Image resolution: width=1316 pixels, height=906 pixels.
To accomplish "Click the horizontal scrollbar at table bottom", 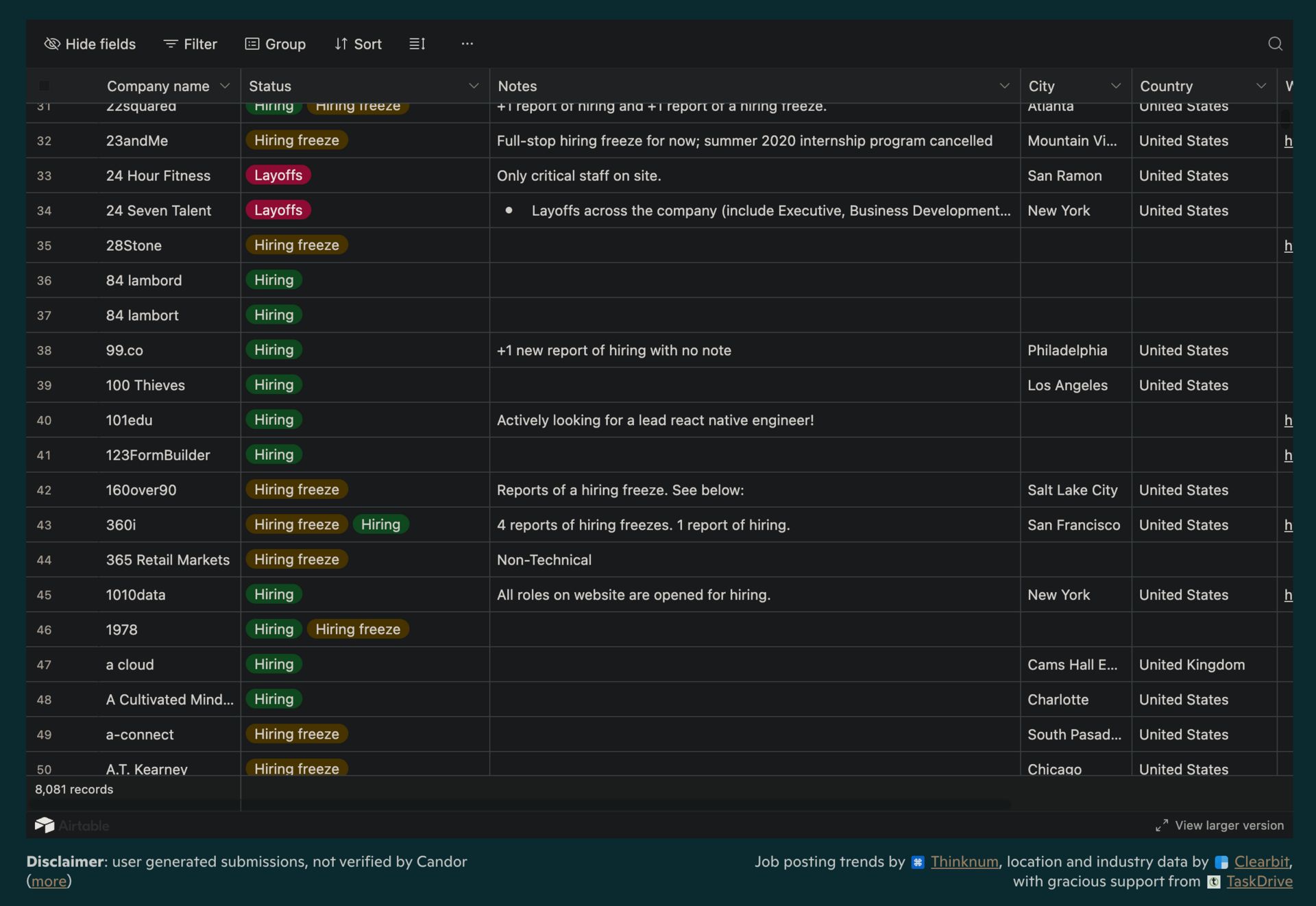I will point(521,805).
